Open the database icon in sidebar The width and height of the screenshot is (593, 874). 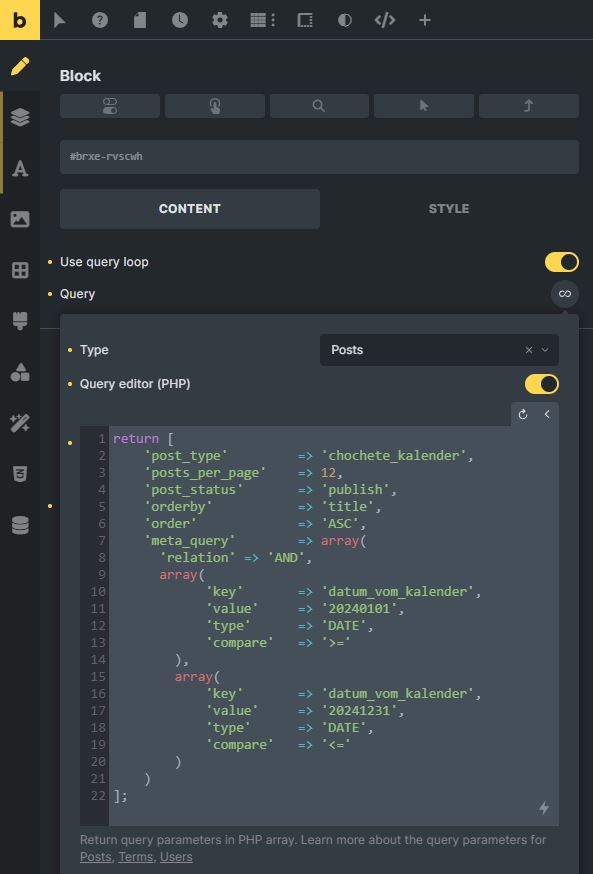click(20, 526)
